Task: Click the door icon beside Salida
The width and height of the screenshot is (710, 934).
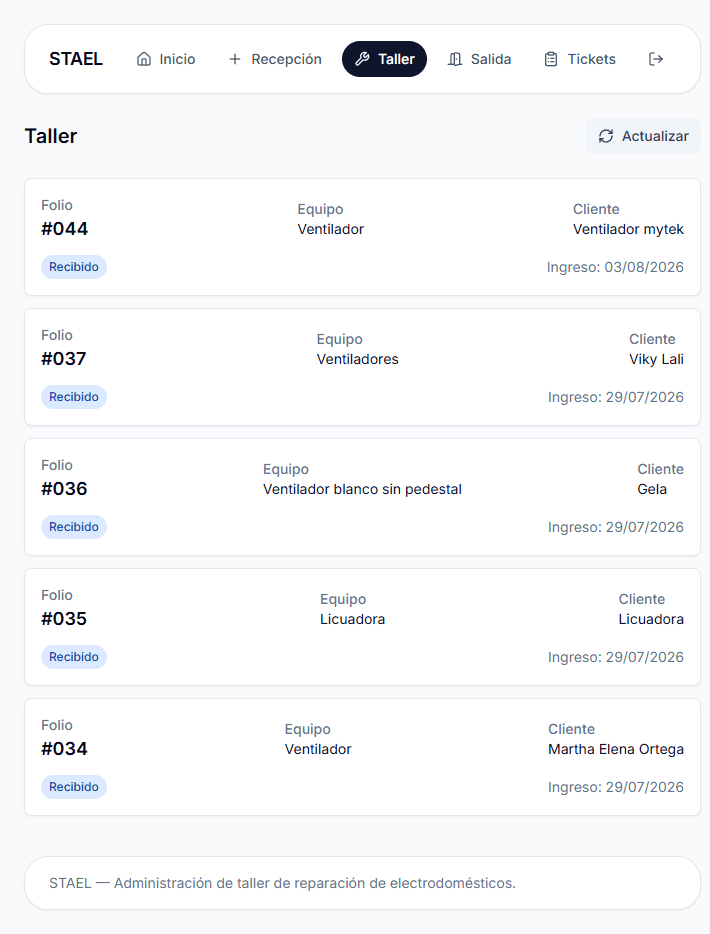Action: pyautogui.click(x=455, y=59)
